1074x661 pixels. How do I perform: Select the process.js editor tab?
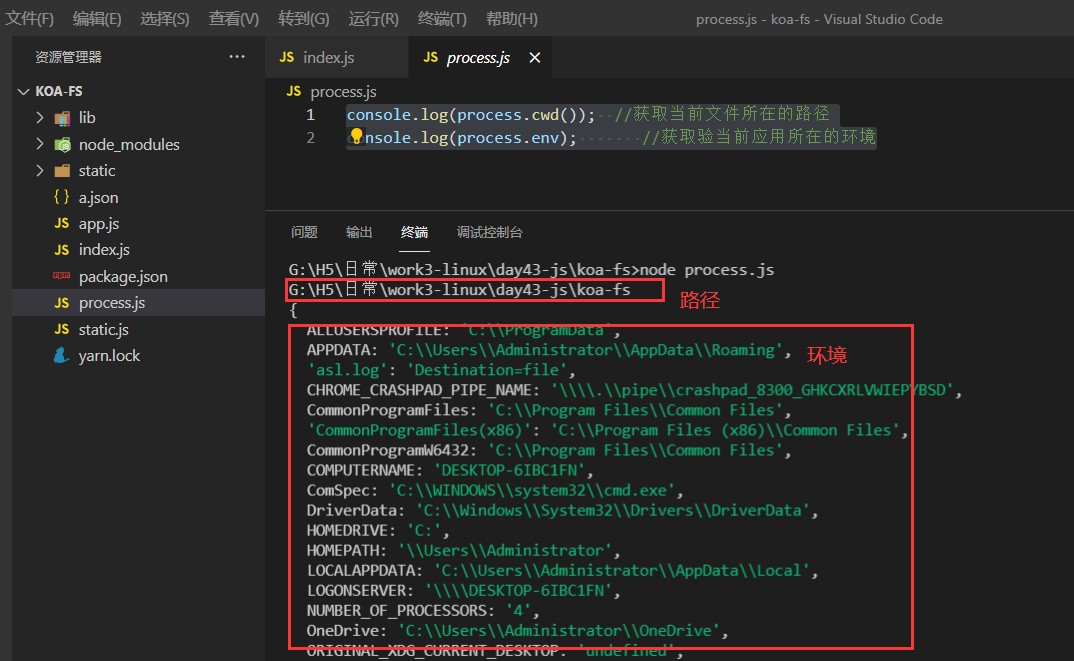[x=479, y=58]
